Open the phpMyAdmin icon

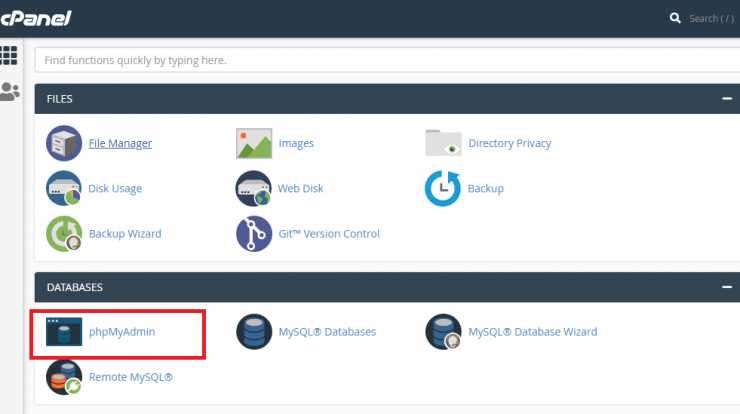(x=64, y=332)
